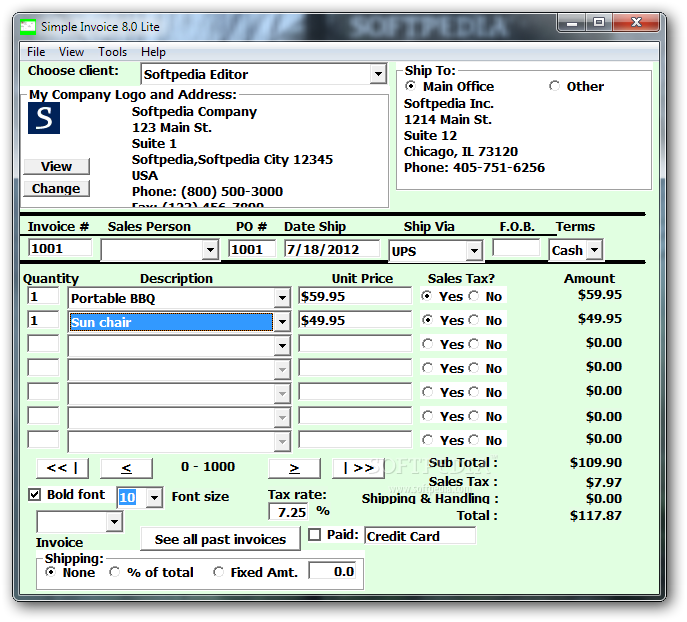This screenshot has height=622, width=687.
Task: Select Yes sales tax for Sun chair
Action: coord(427,320)
